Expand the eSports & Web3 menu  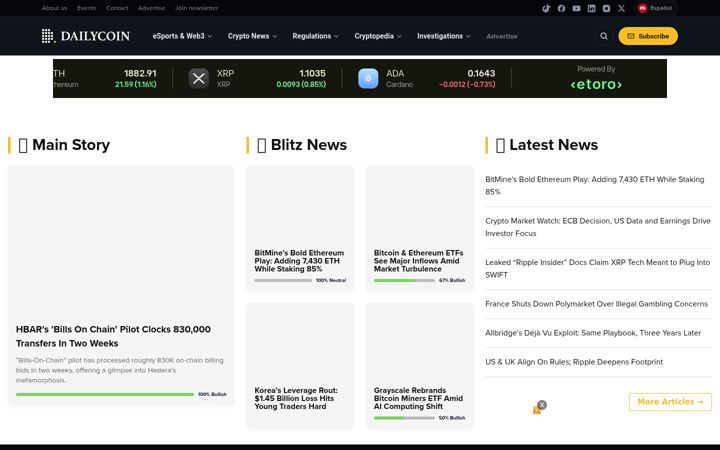coord(182,36)
